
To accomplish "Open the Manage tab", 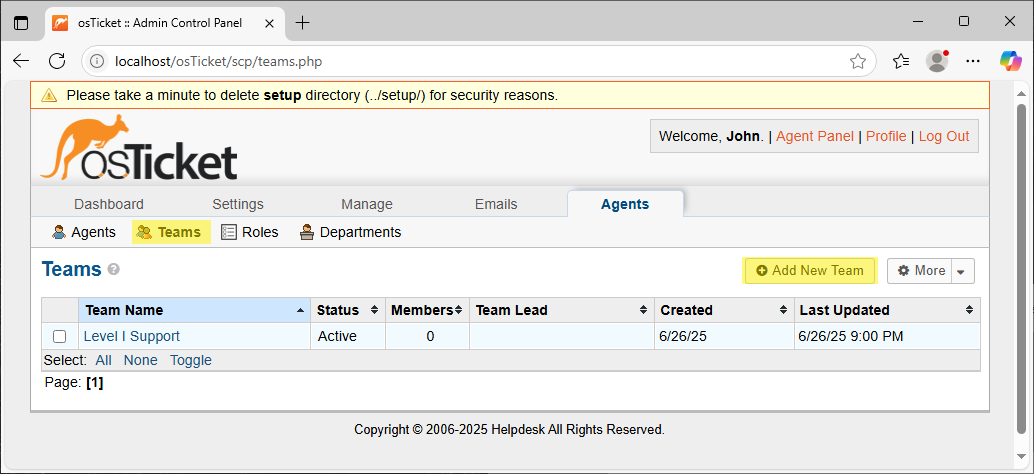I will coord(367,204).
